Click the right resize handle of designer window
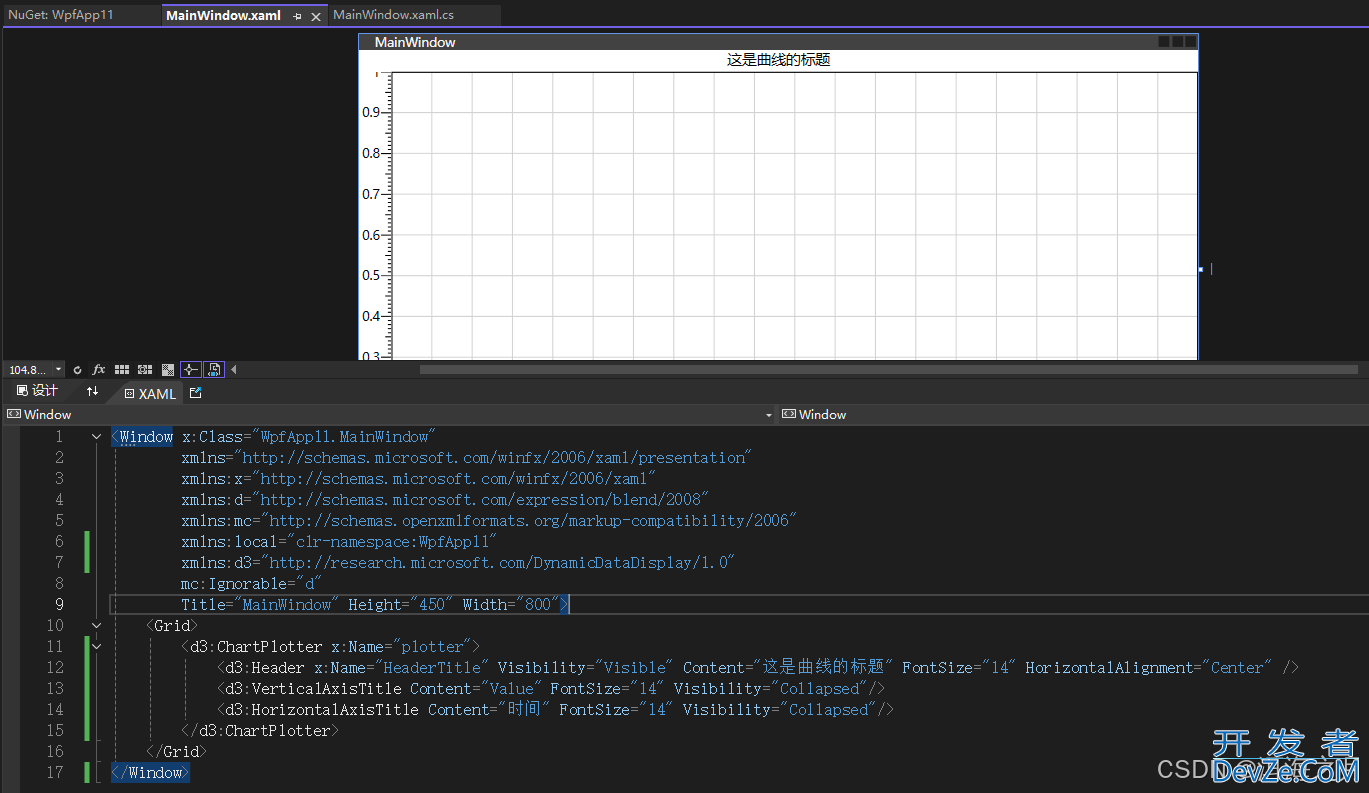Image resolution: width=1369 pixels, height=793 pixels. 1200,269
